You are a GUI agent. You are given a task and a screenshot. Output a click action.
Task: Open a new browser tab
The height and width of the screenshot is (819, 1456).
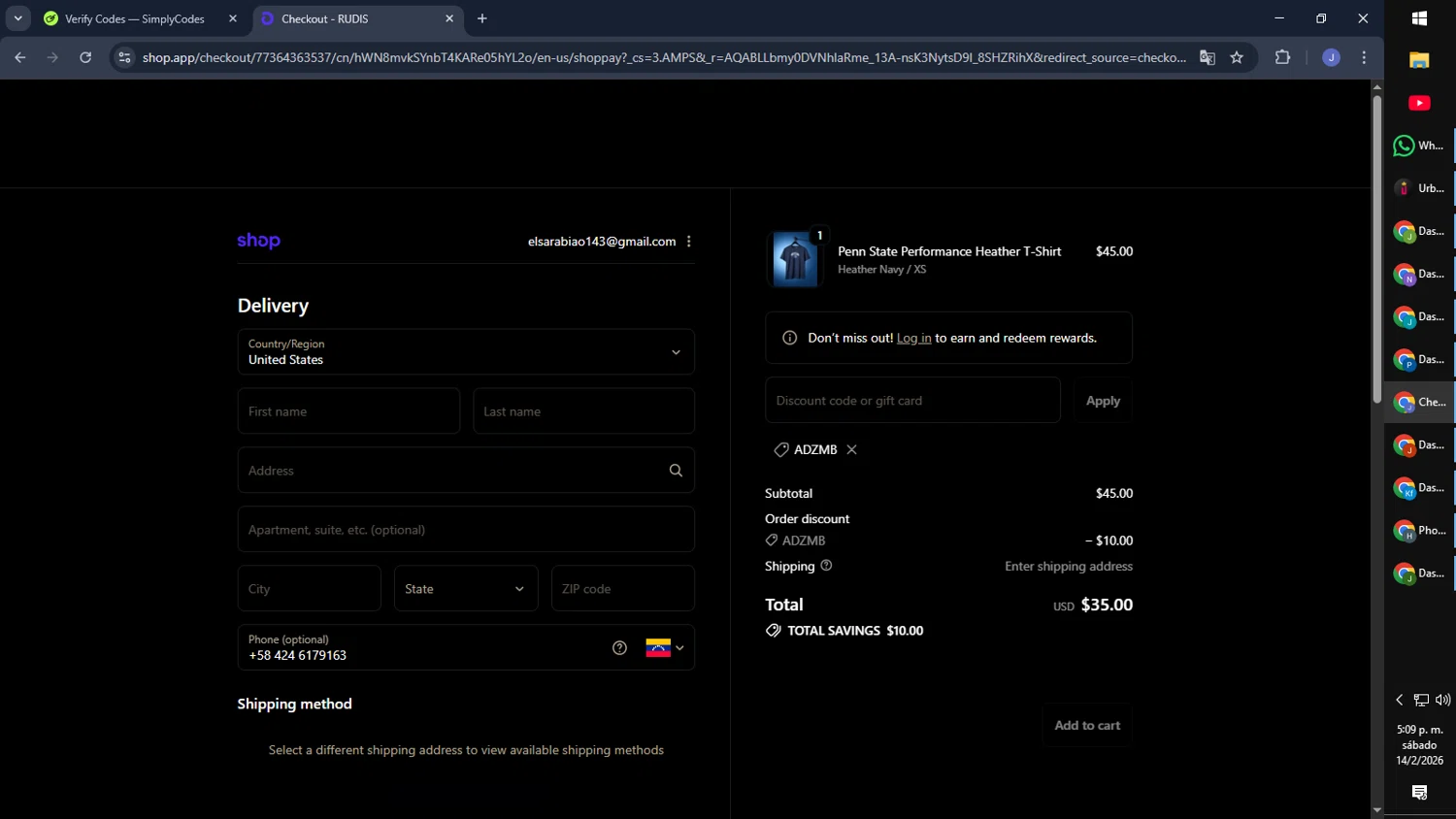pos(482,18)
